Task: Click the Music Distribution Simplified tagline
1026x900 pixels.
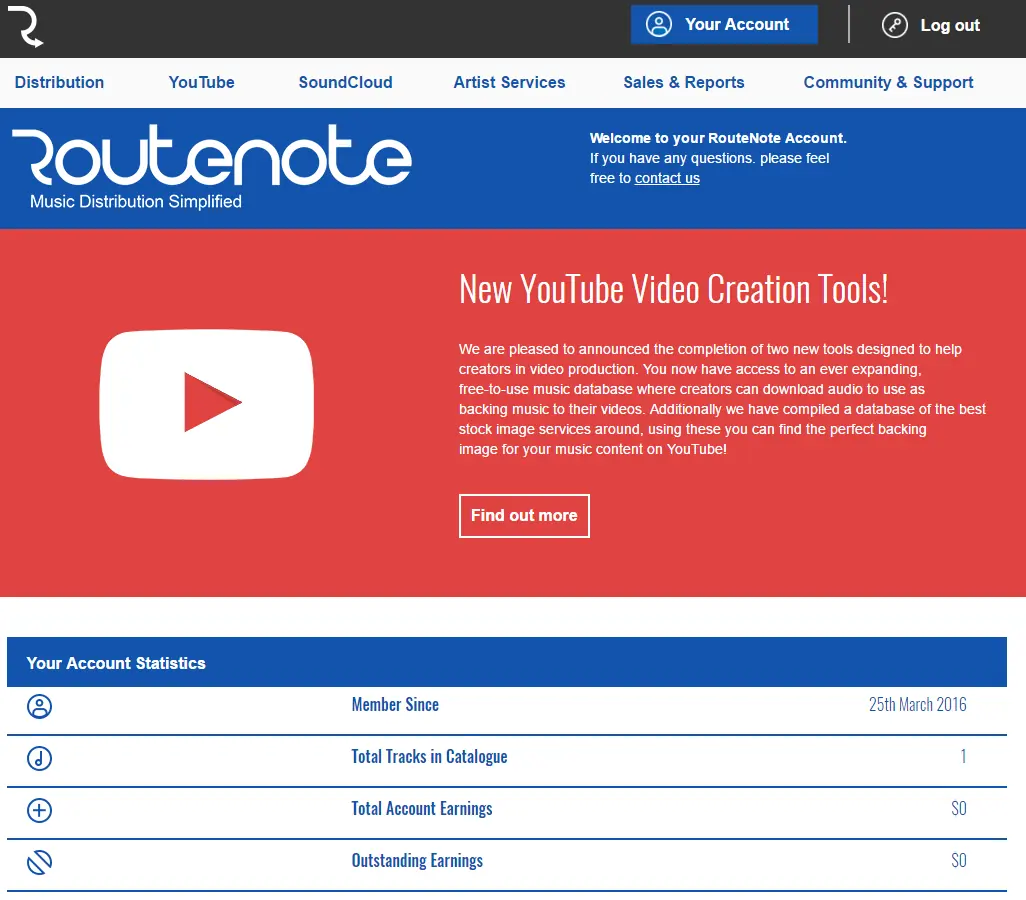Action: click(x=136, y=202)
